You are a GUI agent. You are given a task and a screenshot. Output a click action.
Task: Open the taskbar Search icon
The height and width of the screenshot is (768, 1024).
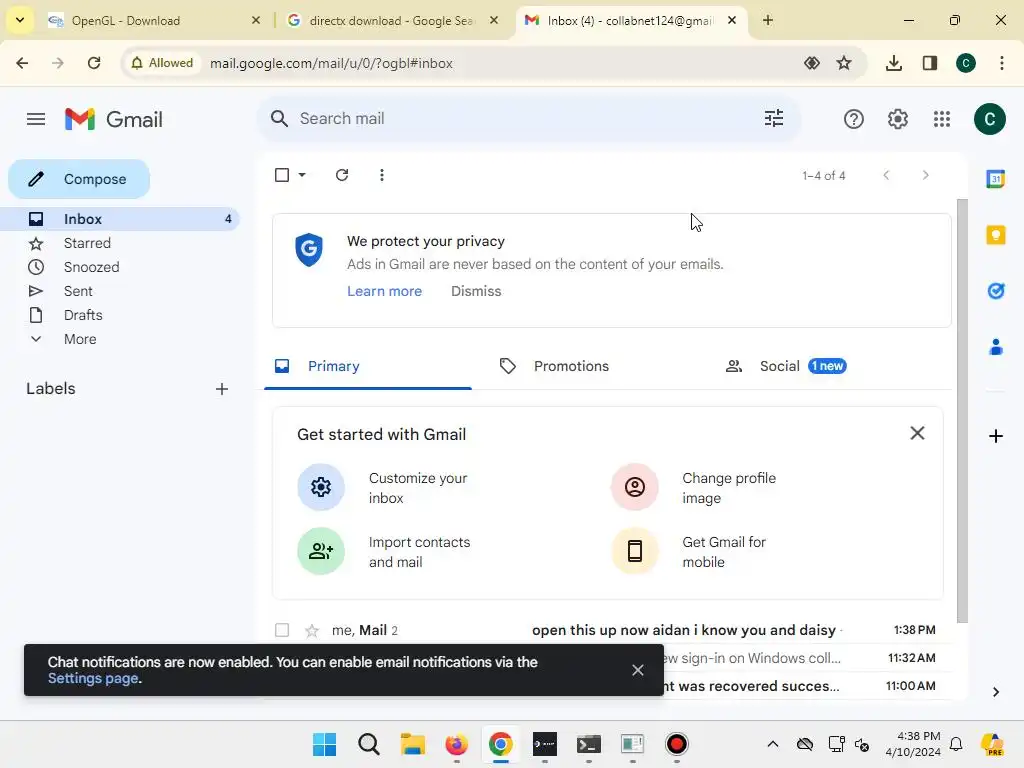[x=368, y=744]
